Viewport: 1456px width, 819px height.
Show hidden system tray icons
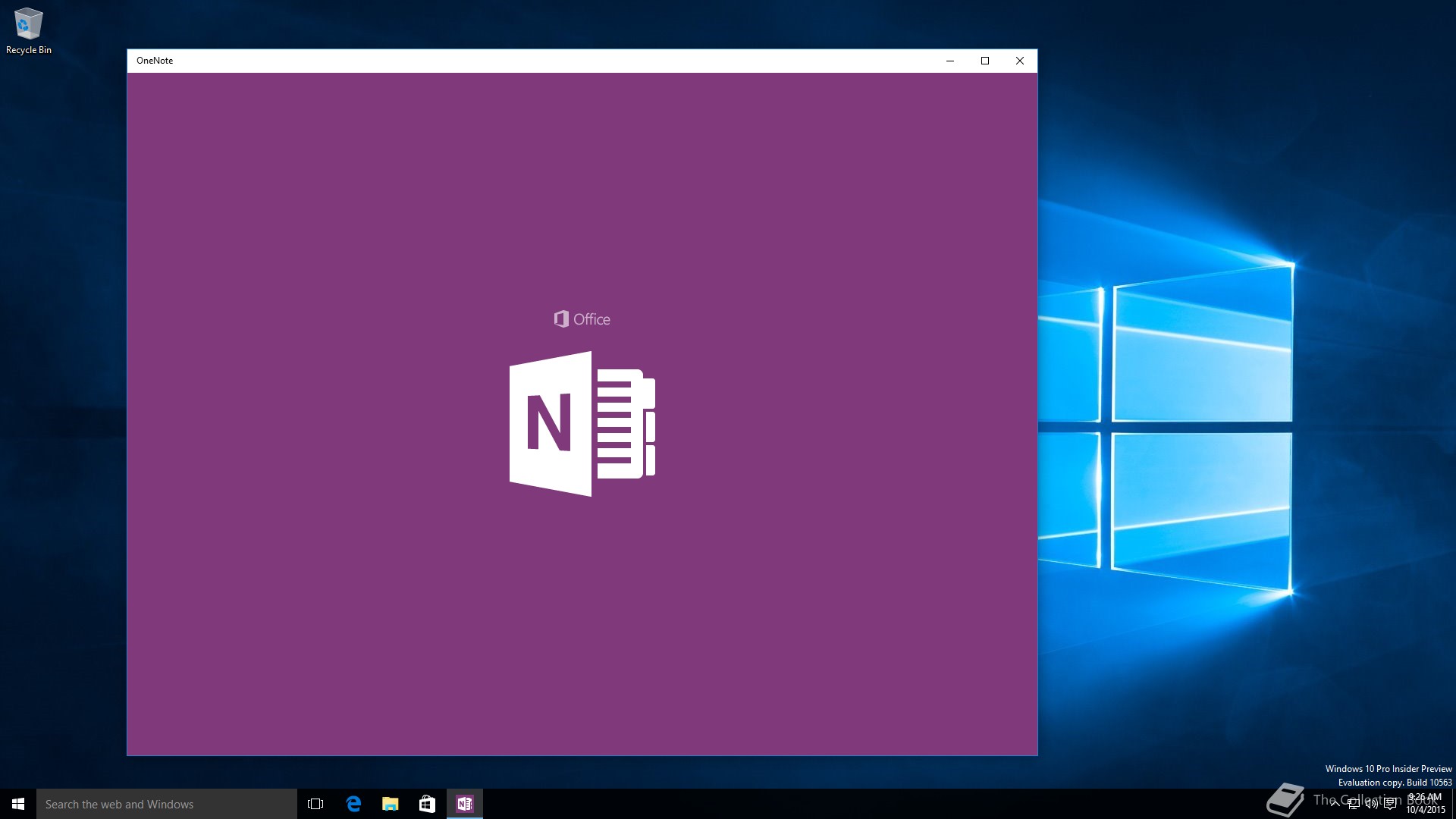[x=1335, y=804]
